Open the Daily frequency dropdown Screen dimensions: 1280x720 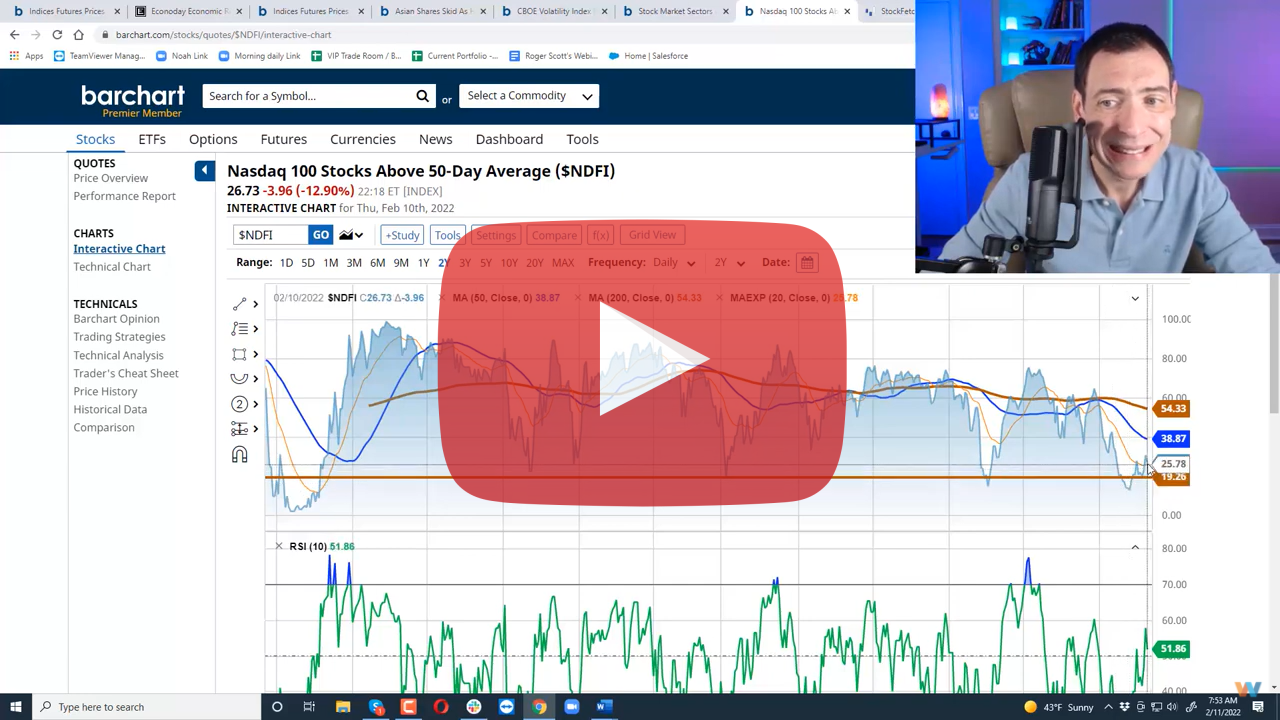pyautogui.click(x=673, y=263)
